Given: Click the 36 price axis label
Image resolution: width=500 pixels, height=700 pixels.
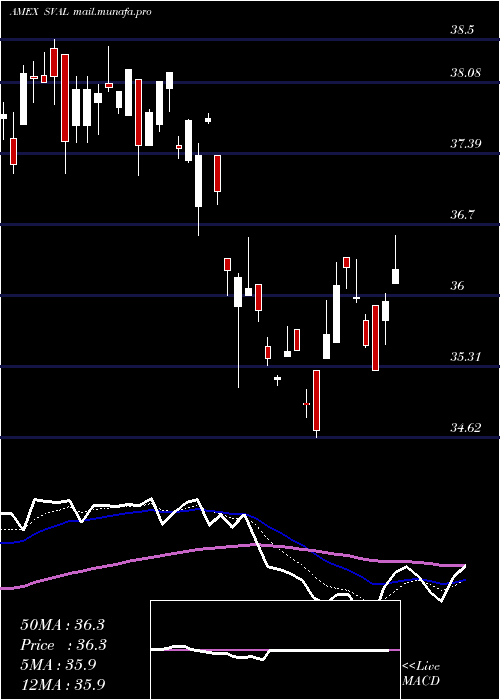Looking at the screenshot, I should coord(458,286).
